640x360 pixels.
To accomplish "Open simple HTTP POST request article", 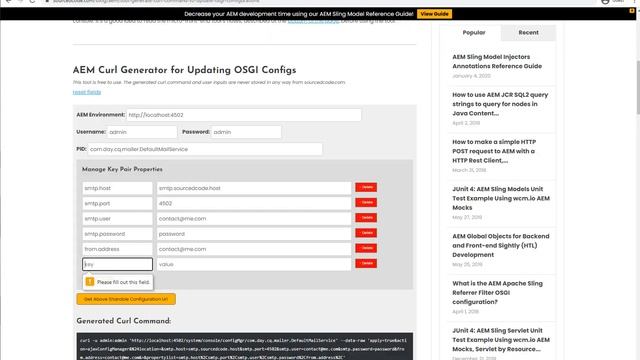I will pyautogui.click(x=494, y=151).
